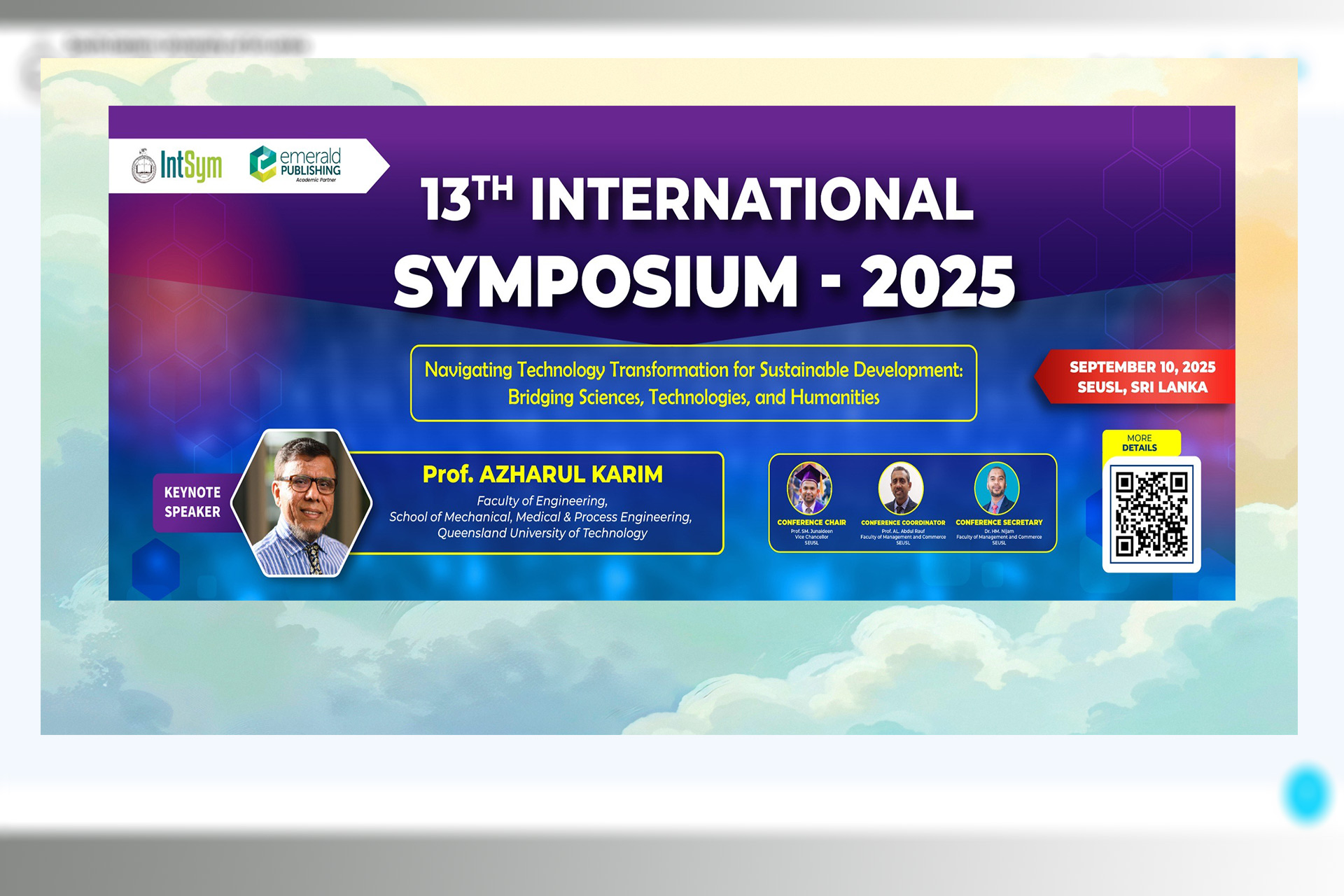Click the "MORE DETAILS" yellow label
Image resolution: width=1344 pixels, height=896 pixels.
pyautogui.click(x=1140, y=443)
